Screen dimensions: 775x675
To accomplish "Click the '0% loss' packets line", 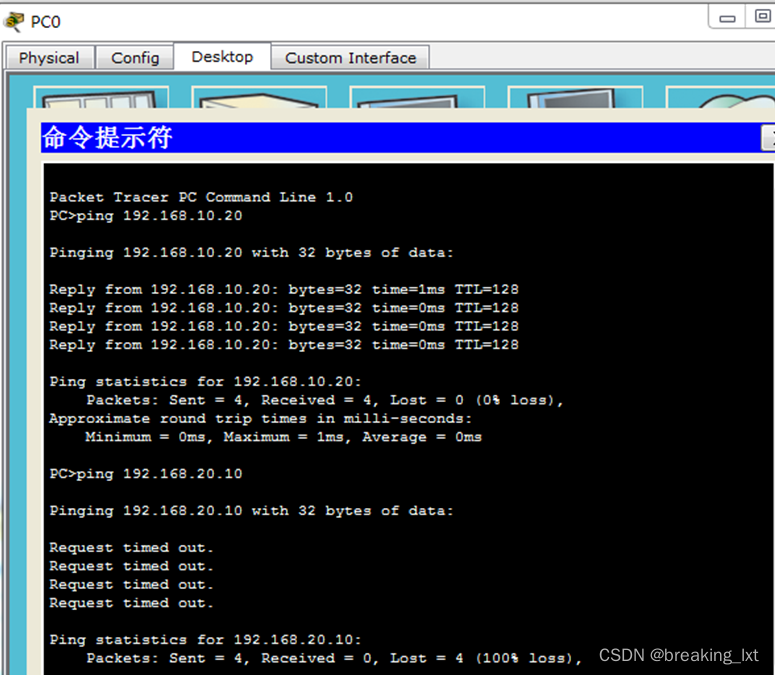I will tap(325, 400).
